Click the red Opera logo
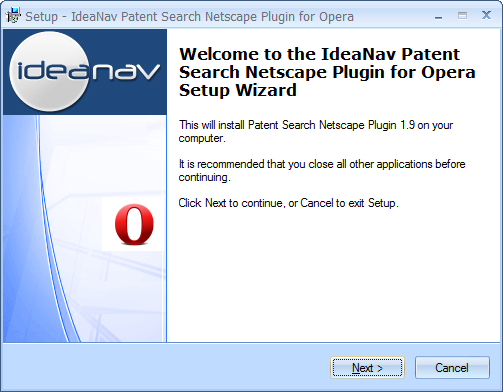The height and width of the screenshot is (392, 503). pyautogui.click(x=134, y=224)
